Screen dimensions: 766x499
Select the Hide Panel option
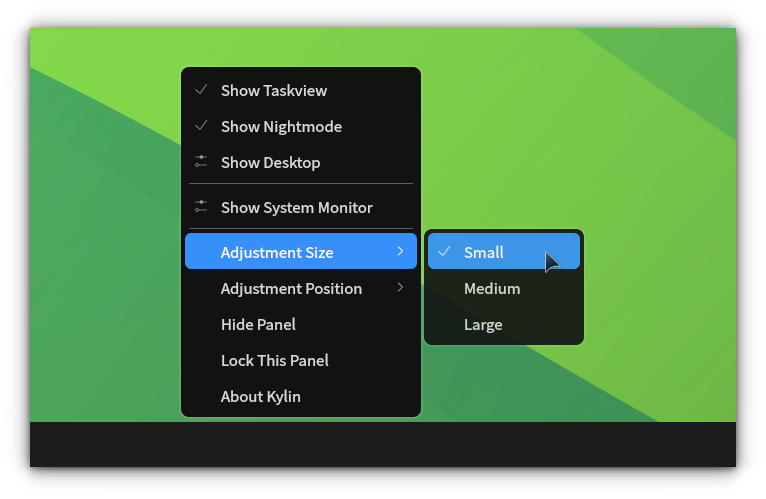click(258, 324)
